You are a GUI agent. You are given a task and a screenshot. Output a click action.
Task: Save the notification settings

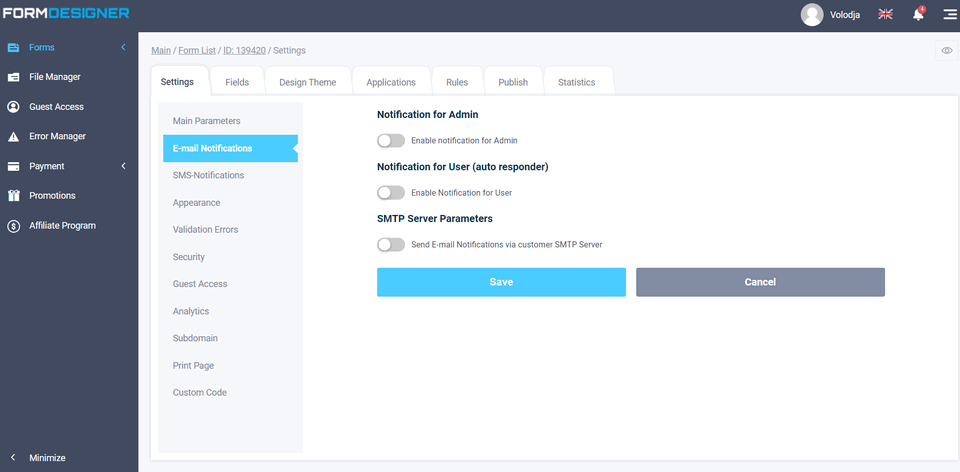(501, 282)
